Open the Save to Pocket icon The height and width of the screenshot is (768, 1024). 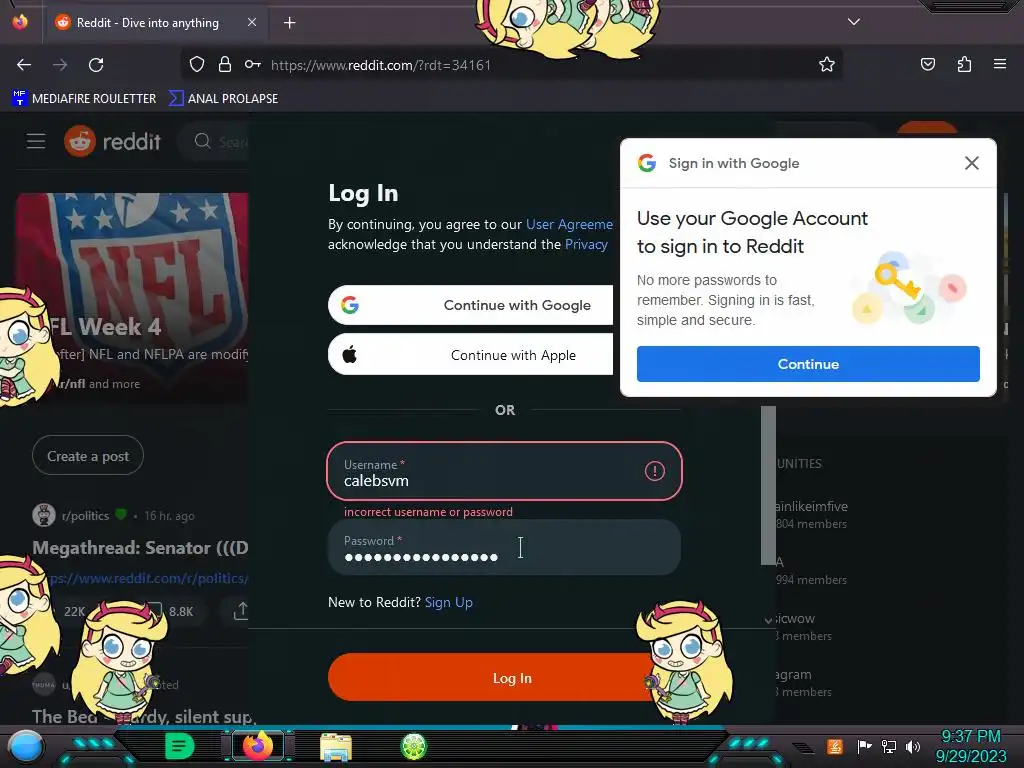[927, 64]
